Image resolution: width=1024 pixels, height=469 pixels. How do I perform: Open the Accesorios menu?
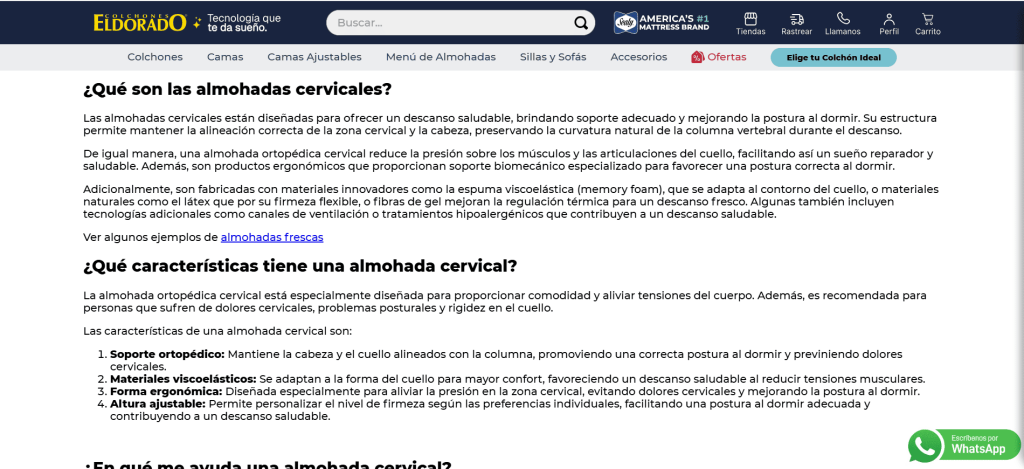click(638, 57)
